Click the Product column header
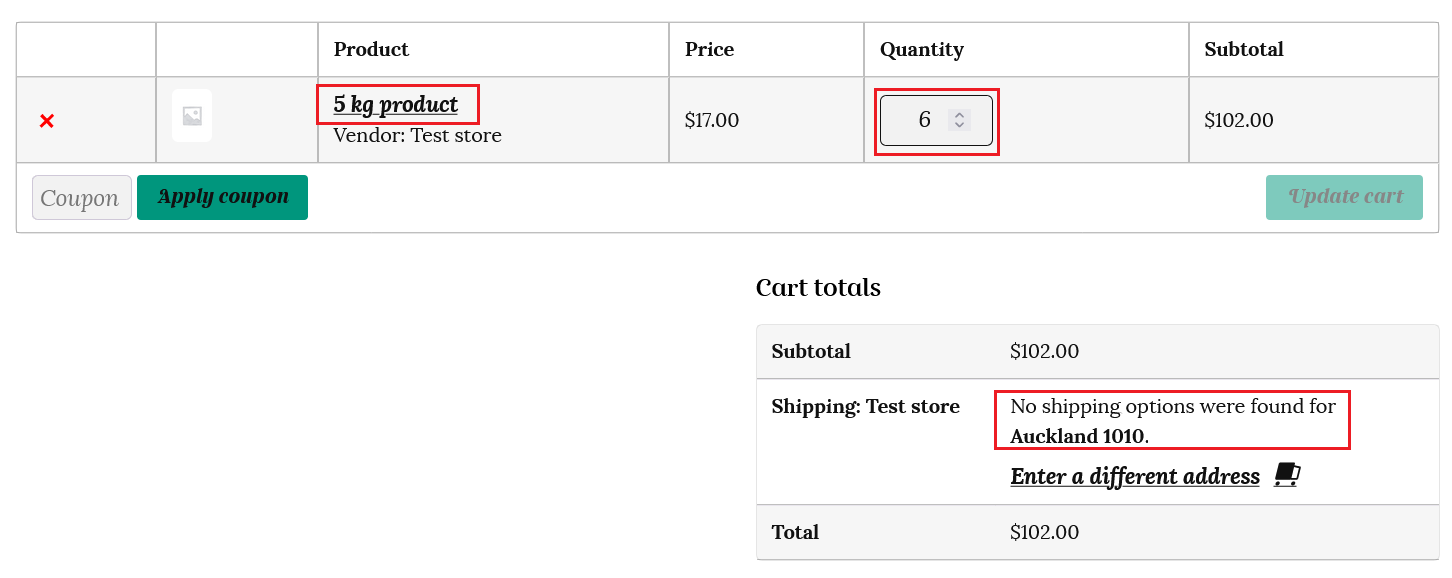The width and height of the screenshot is (1452, 578). (x=371, y=50)
